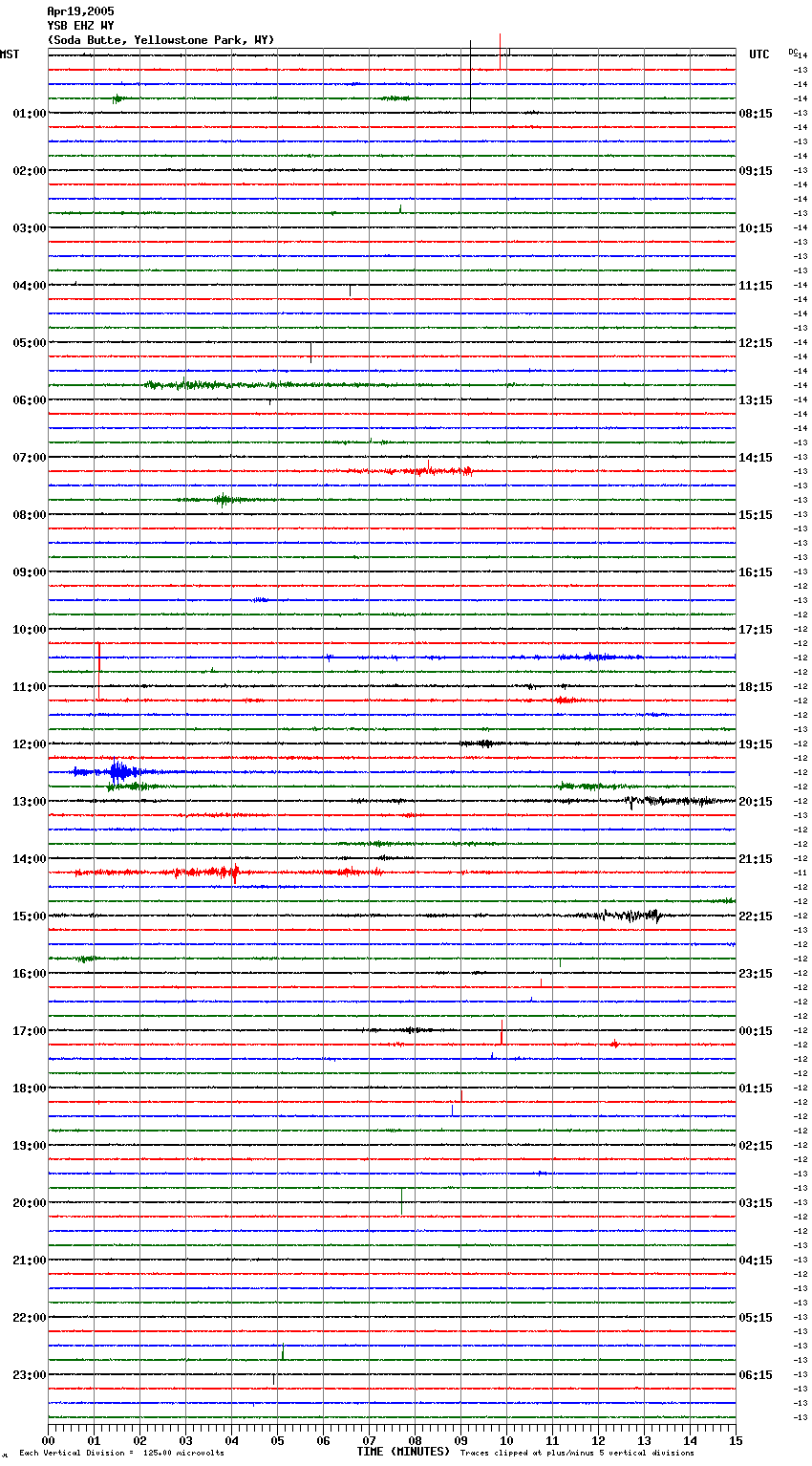Viewport: 812px width, 1466px height.
Task: Click the 12:15 UTC time label
Action: 756,343
